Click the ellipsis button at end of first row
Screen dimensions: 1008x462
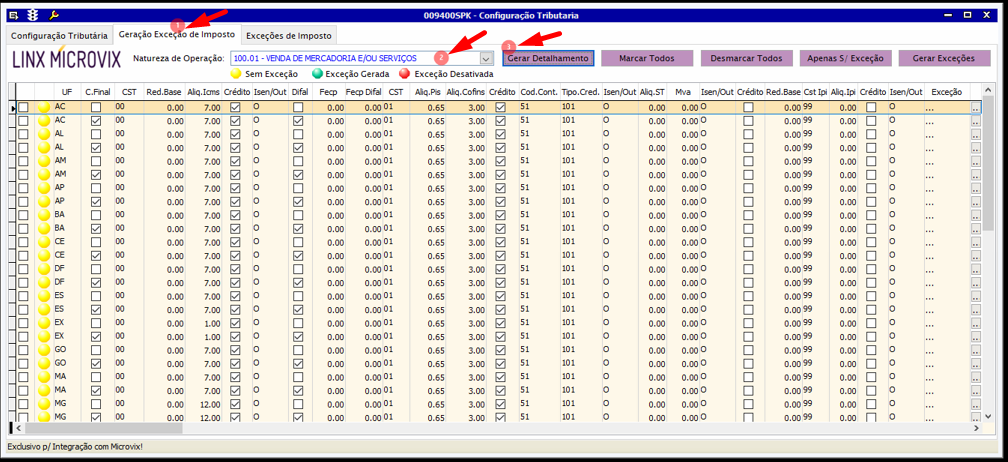coord(975,108)
